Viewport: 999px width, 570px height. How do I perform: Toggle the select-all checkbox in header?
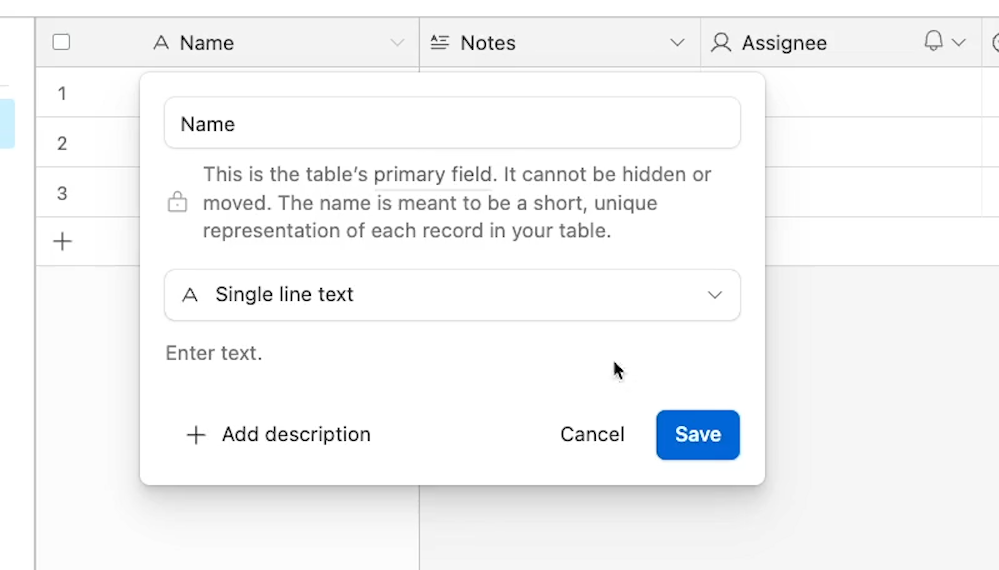click(x=61, y=43)
